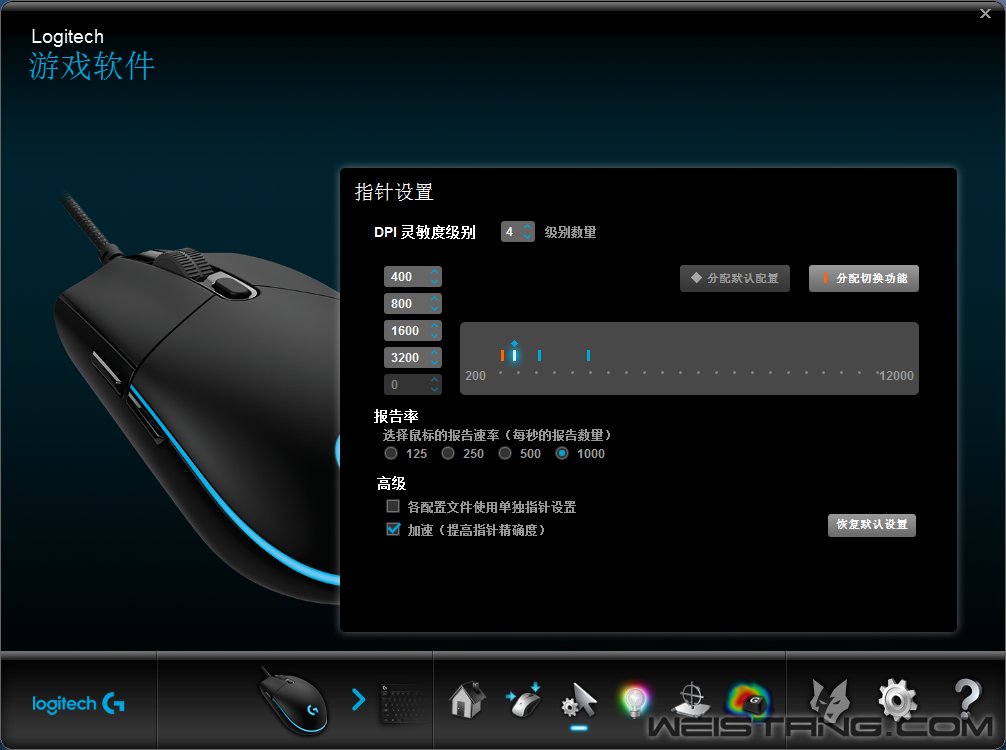Click 恢复默认设置 button

coord(872,525)
